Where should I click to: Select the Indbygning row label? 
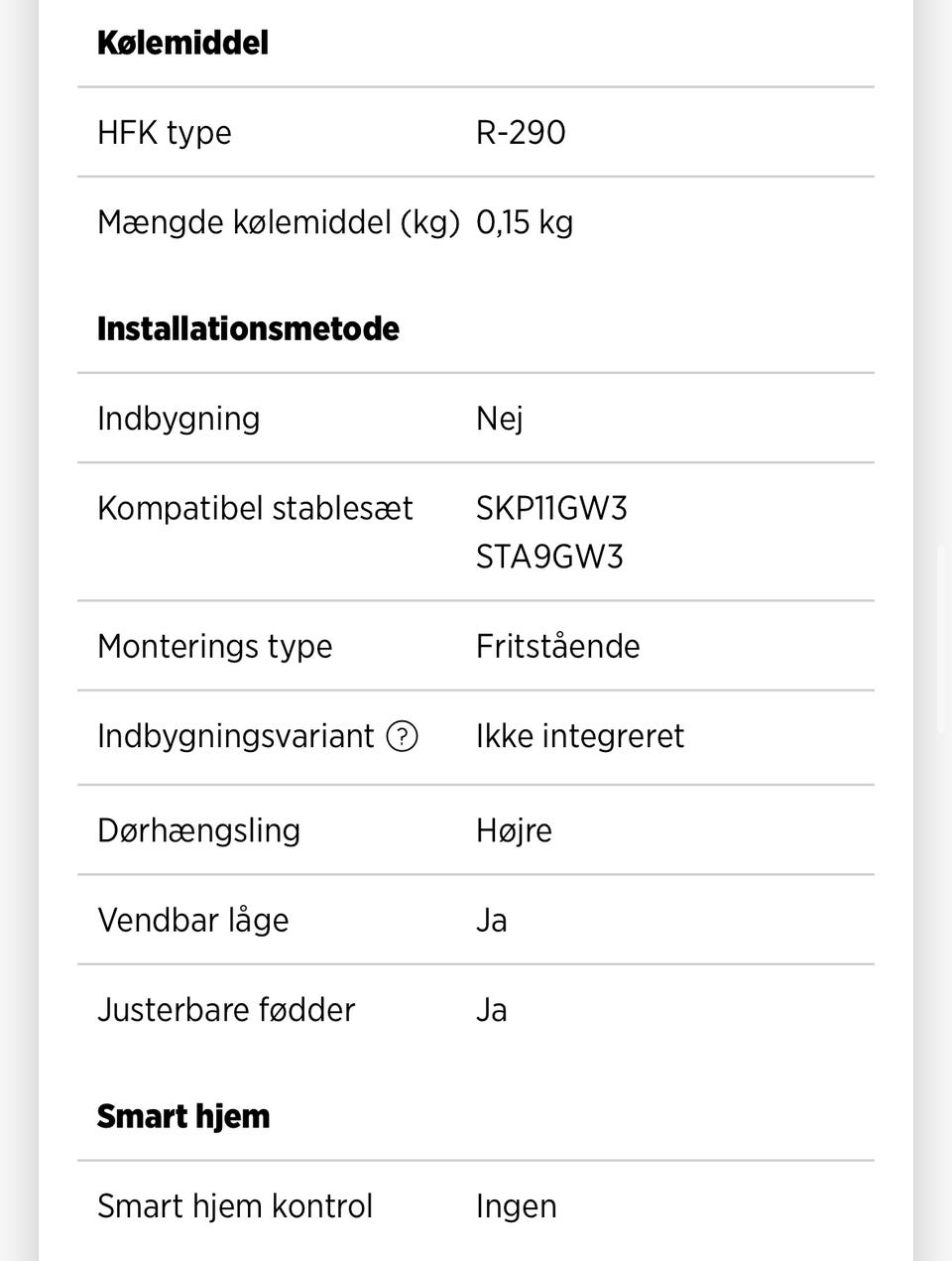click(x=178, y=418)
